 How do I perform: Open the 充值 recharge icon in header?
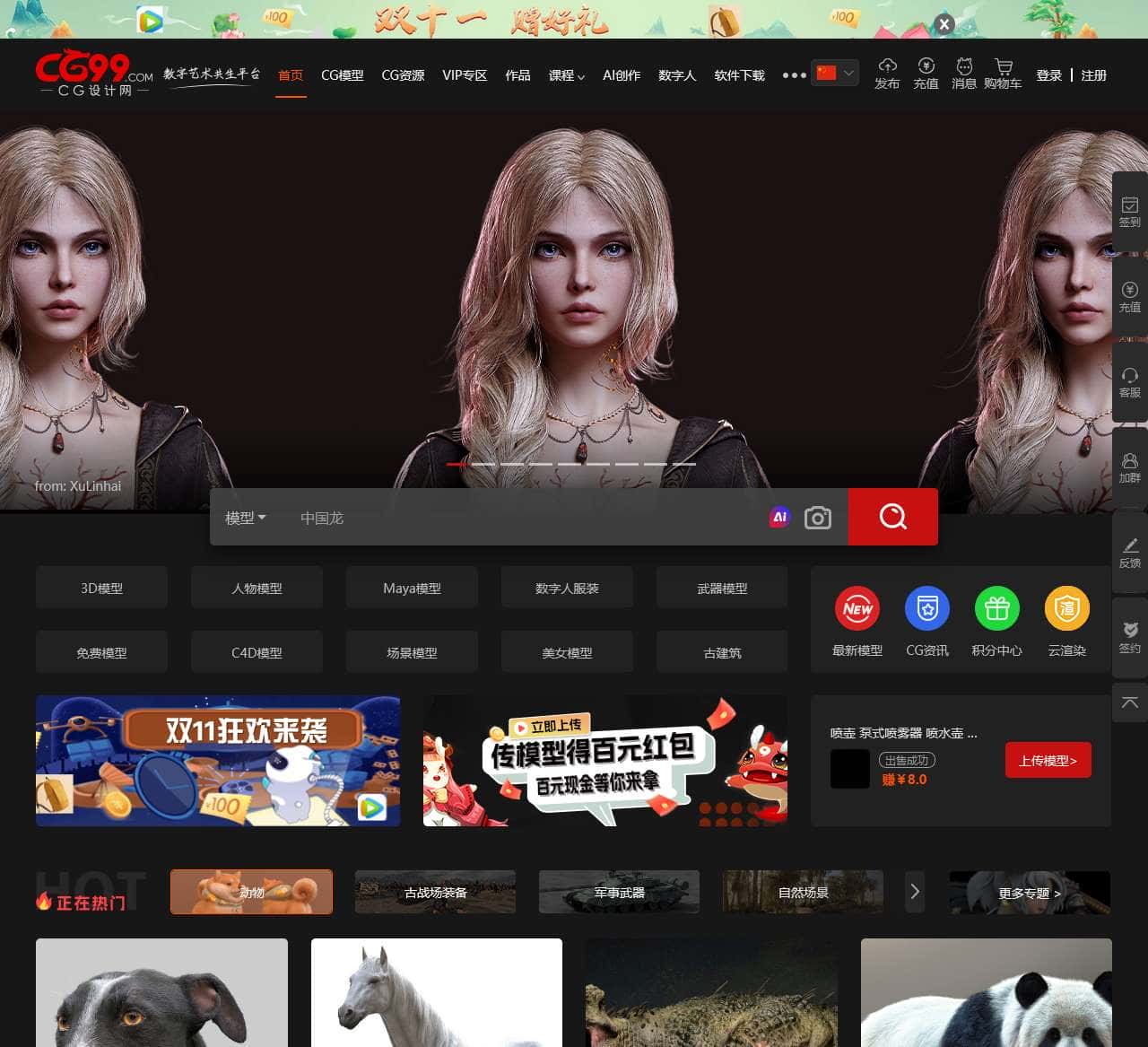point(926,74)
